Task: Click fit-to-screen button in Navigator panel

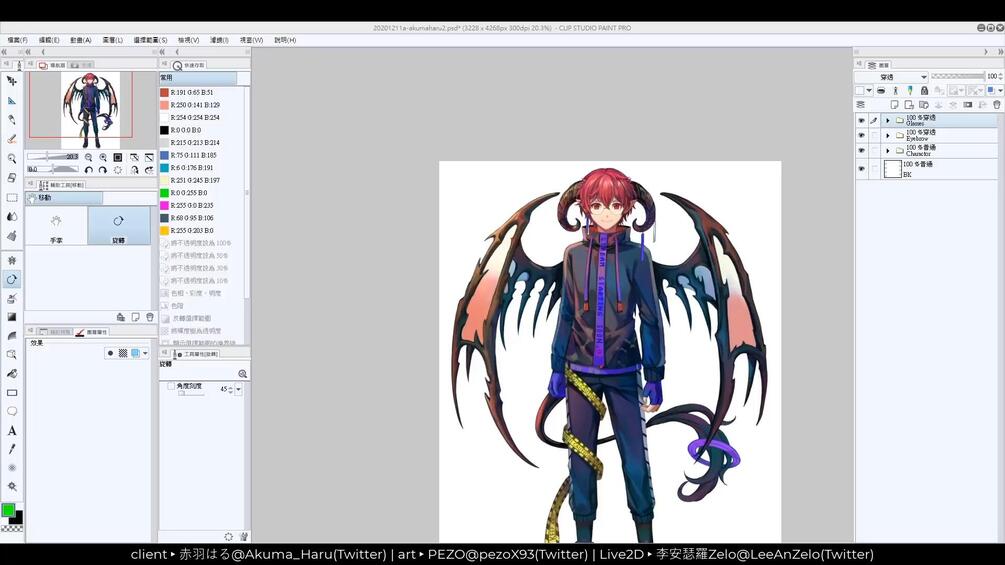Action: pyautogui.click(x=118, y=157)
